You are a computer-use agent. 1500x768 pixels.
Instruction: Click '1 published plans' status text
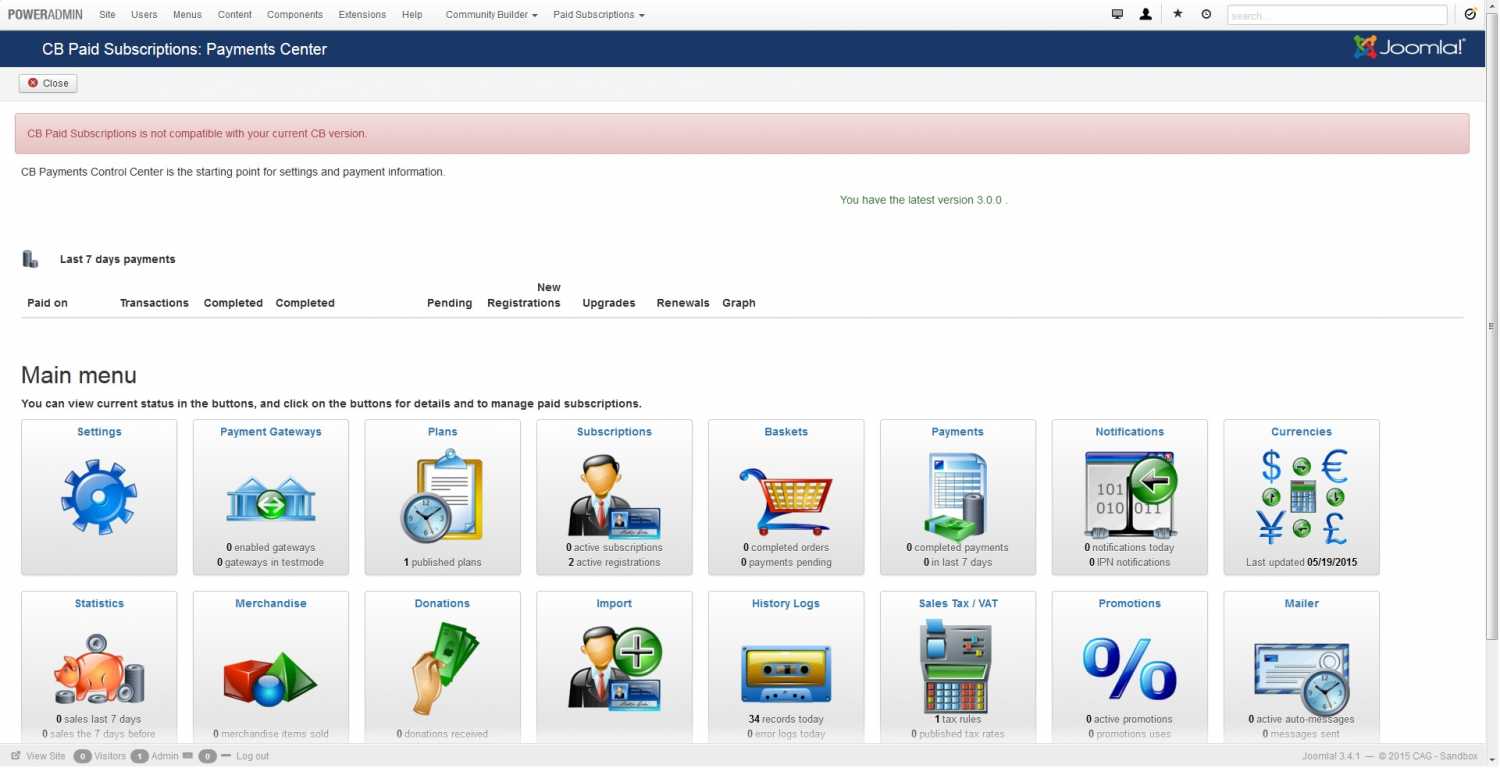pyautogui.click(x=443, y=563)
